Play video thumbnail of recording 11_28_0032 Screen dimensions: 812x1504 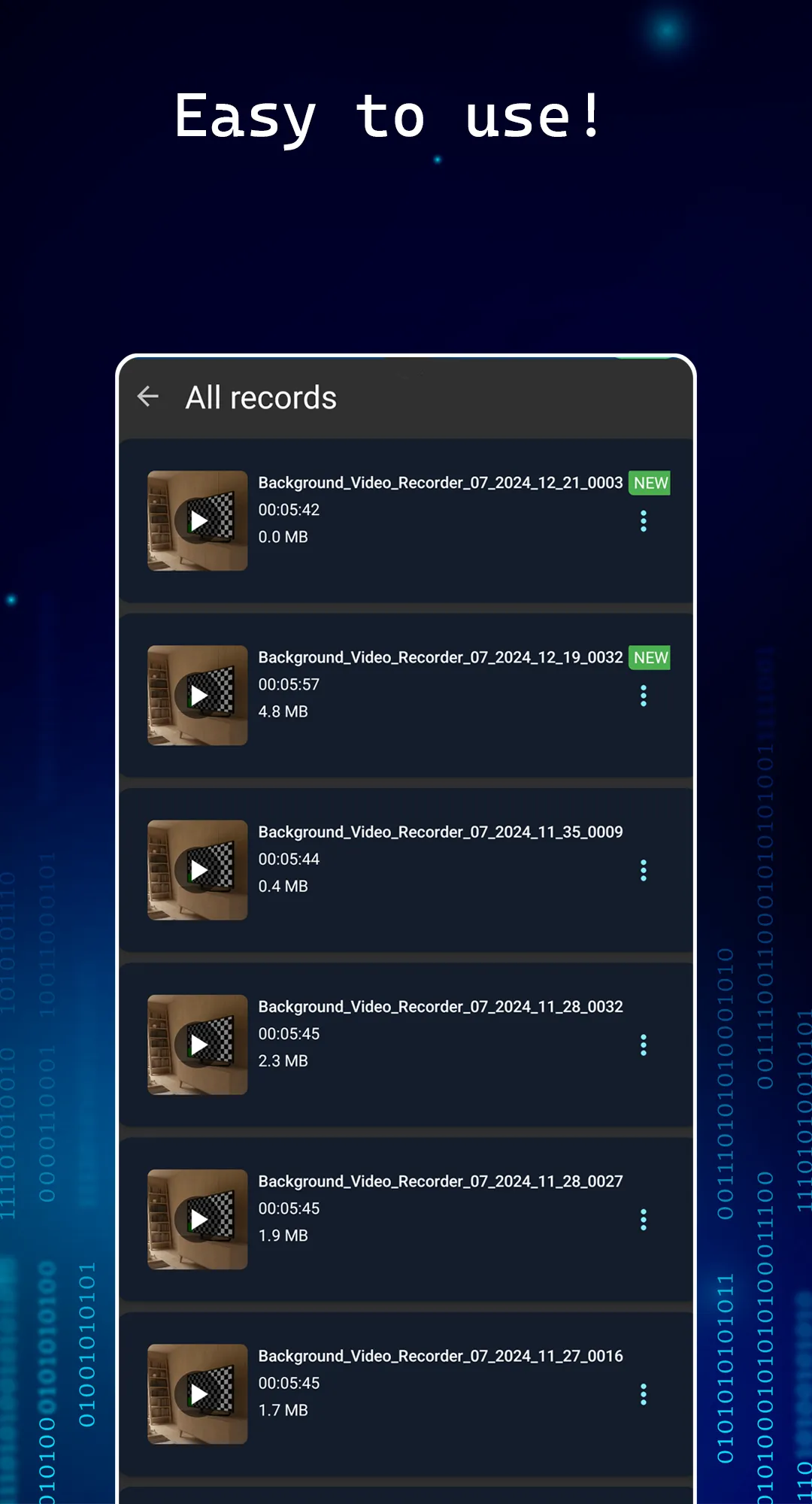coord(197,1045)
